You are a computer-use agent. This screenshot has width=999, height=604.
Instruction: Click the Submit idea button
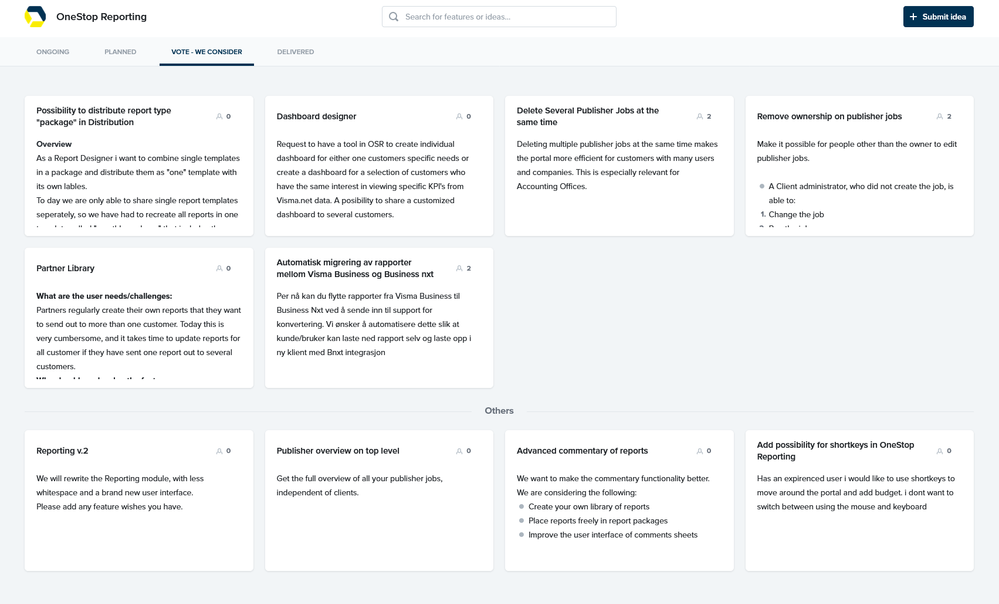[938, 16]
